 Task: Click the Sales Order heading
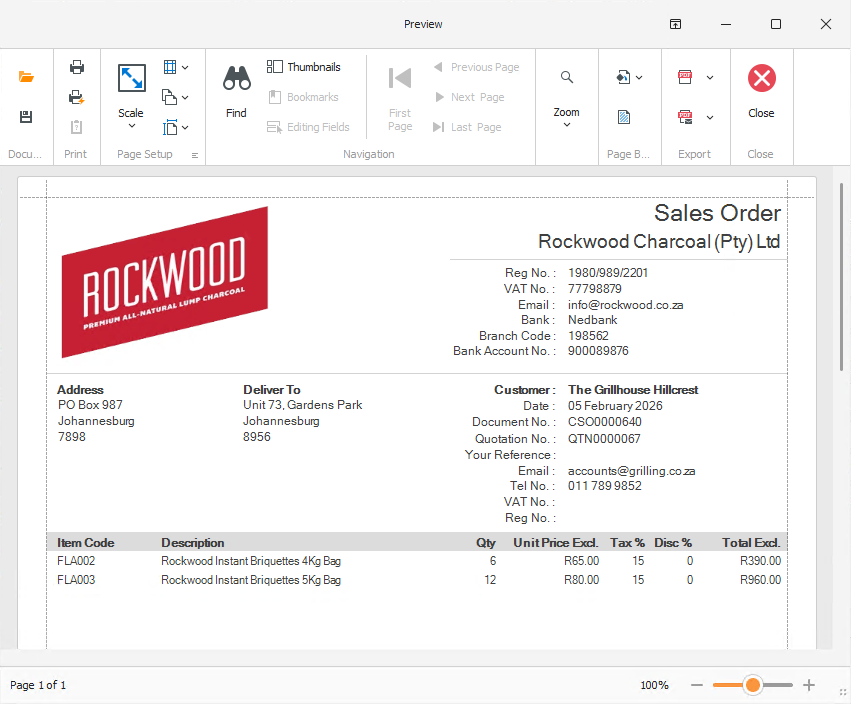(x=717, y=213)
